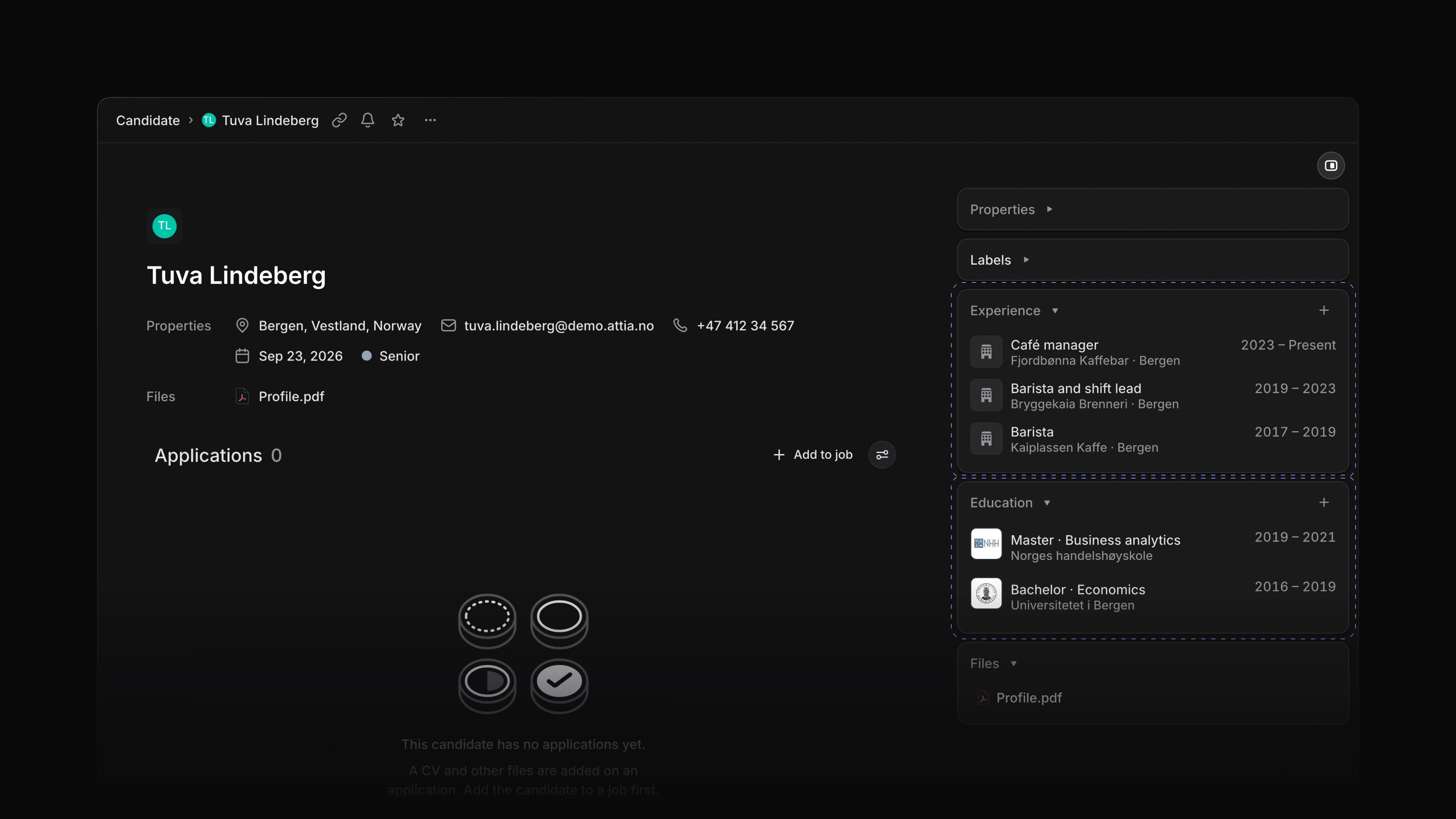Toggle the side panel layout button
This screenshot has height=819, width=1456.
pos(1331,166)
